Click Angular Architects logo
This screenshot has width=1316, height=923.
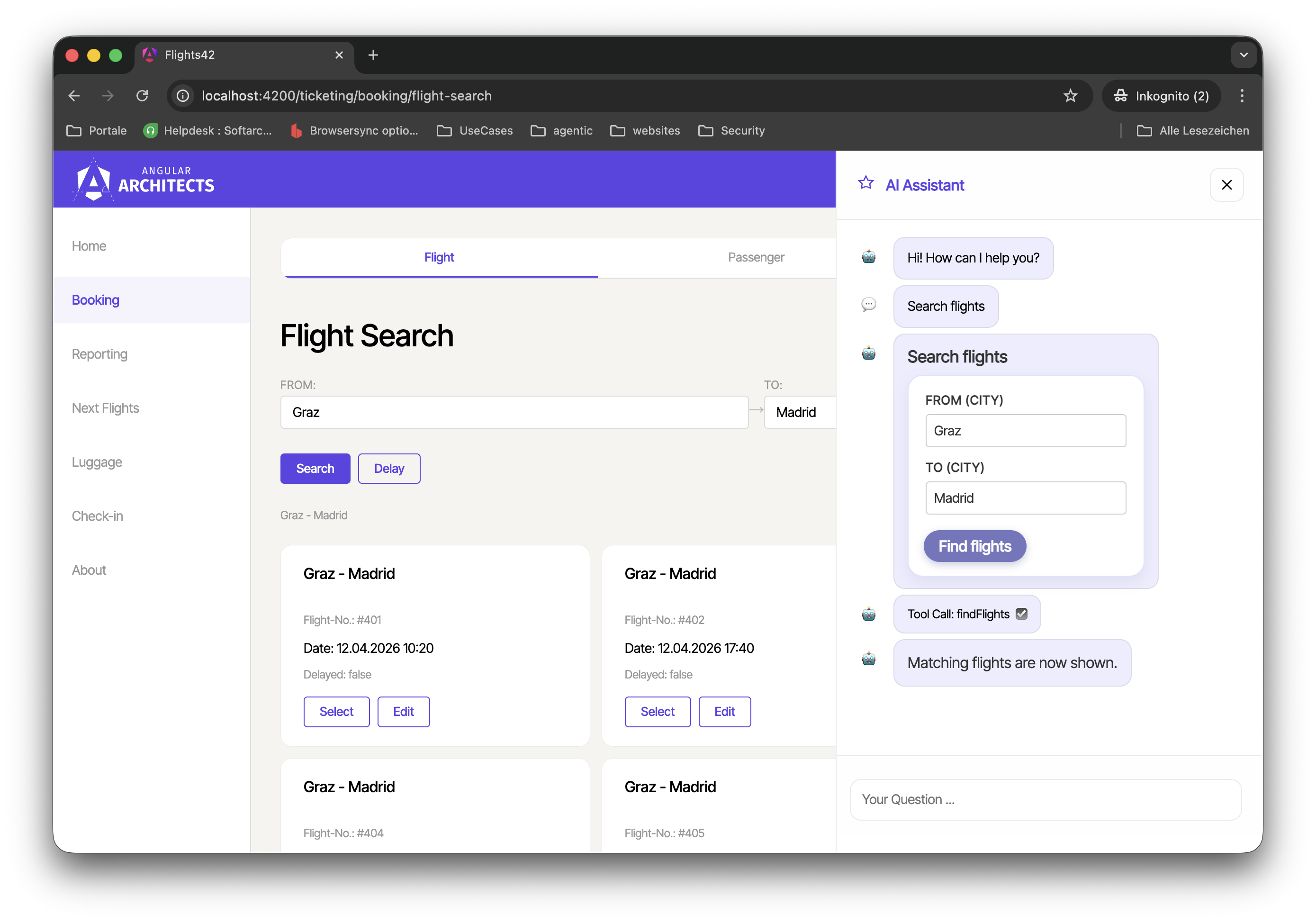143,180
